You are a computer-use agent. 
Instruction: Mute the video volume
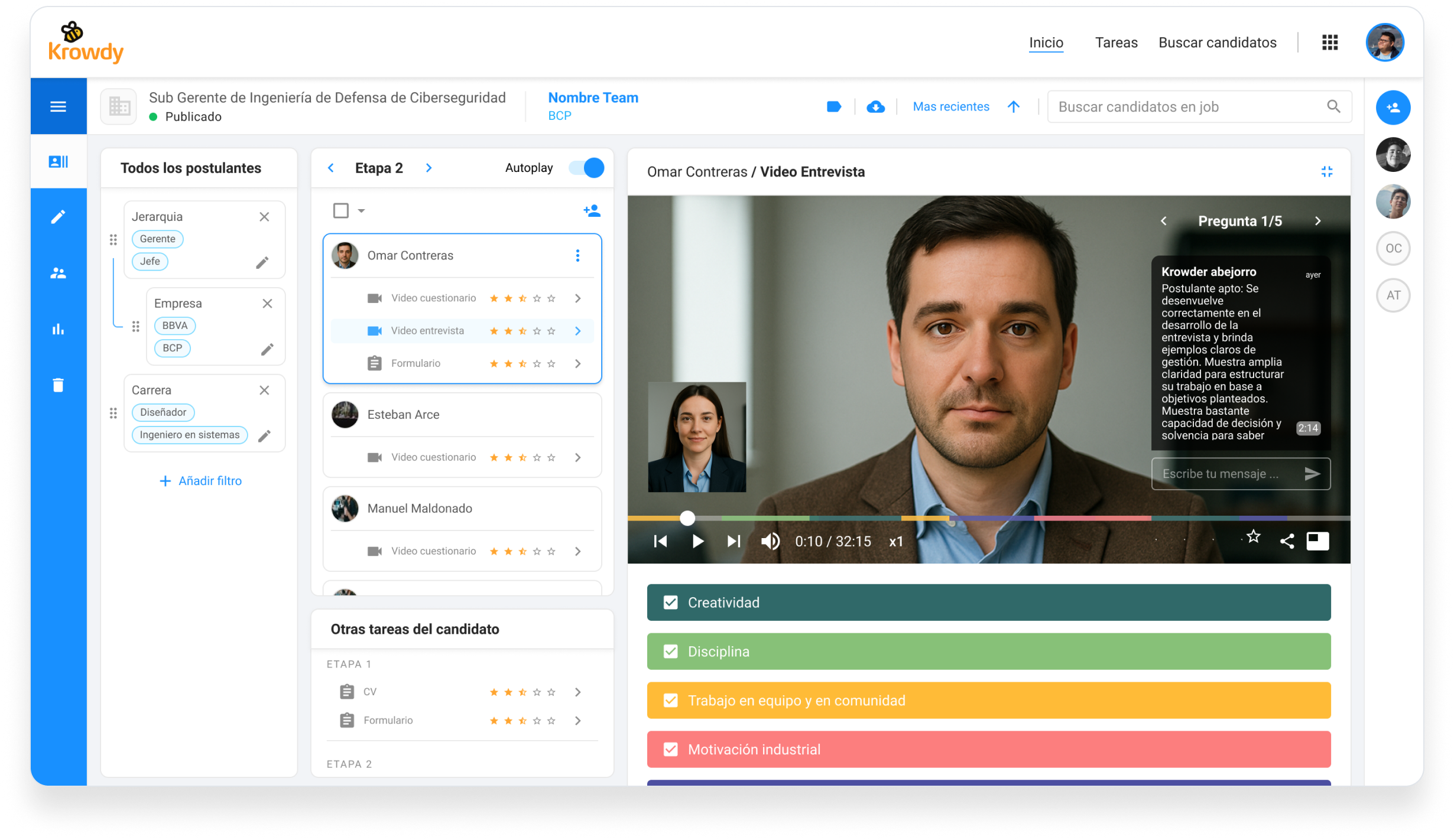coord(770,541)
